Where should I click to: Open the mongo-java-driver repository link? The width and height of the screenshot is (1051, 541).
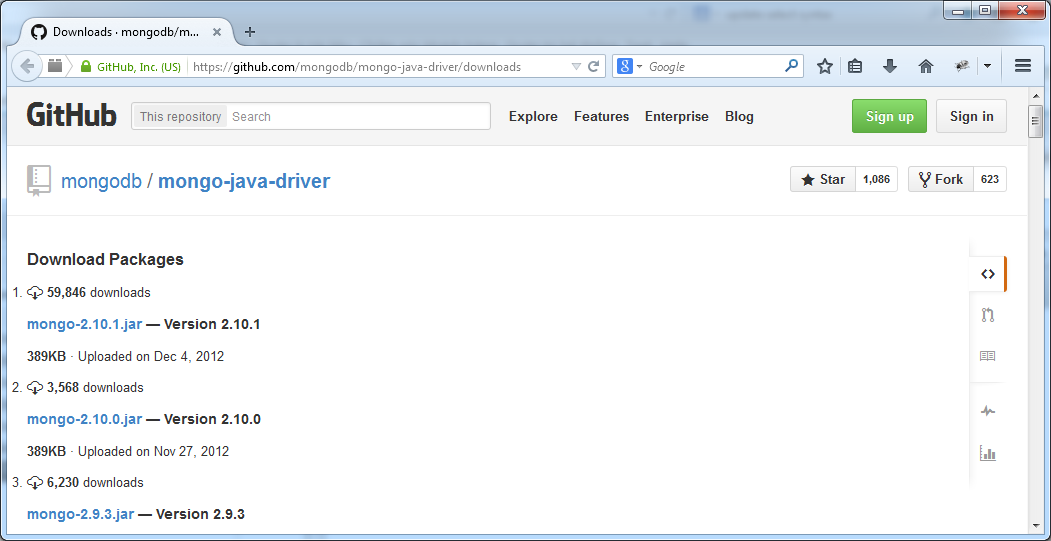[x=244, y=181]
